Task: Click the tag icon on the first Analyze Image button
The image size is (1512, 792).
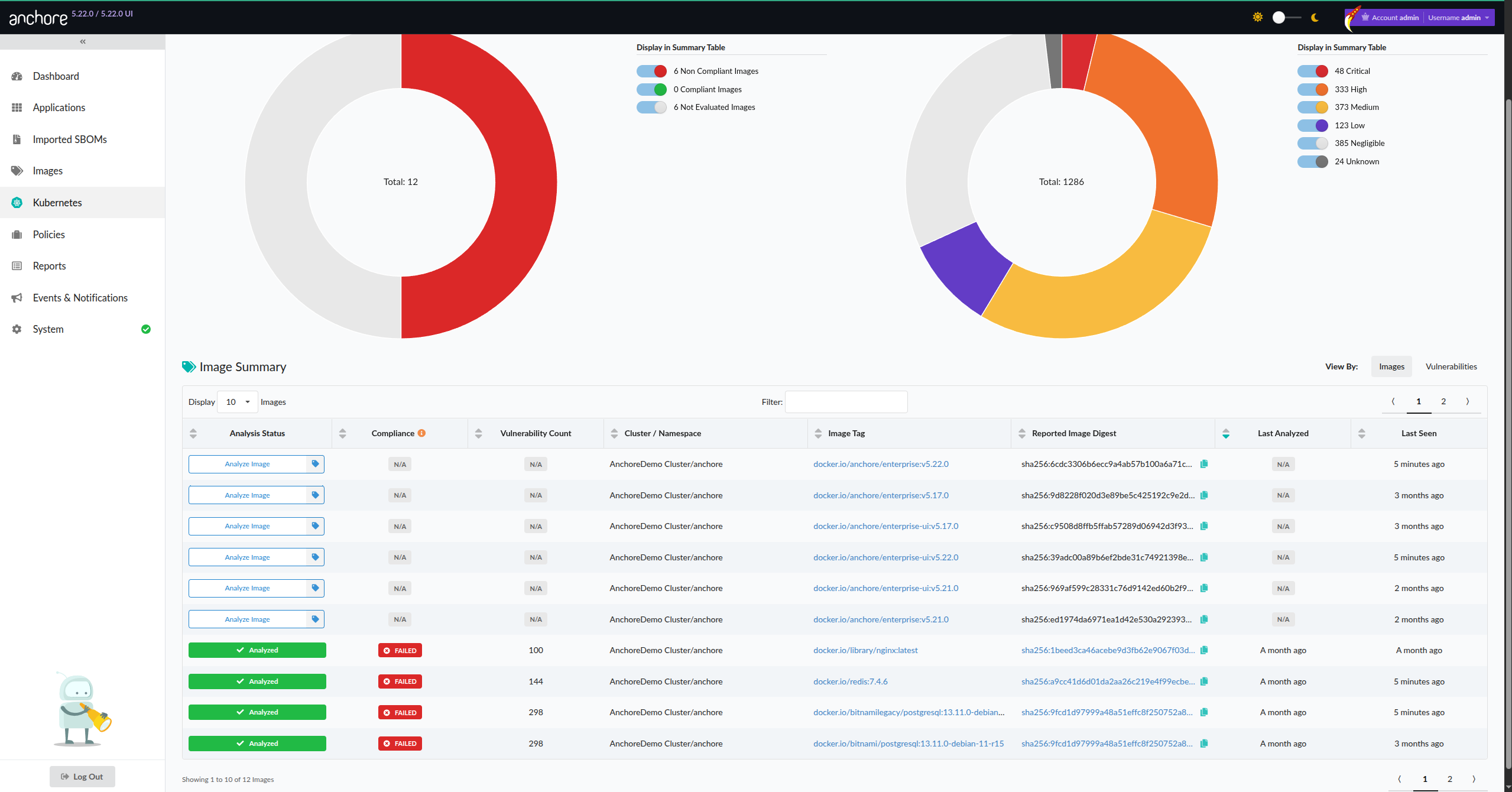Action: pyautogui.click(x=315, y=464)
